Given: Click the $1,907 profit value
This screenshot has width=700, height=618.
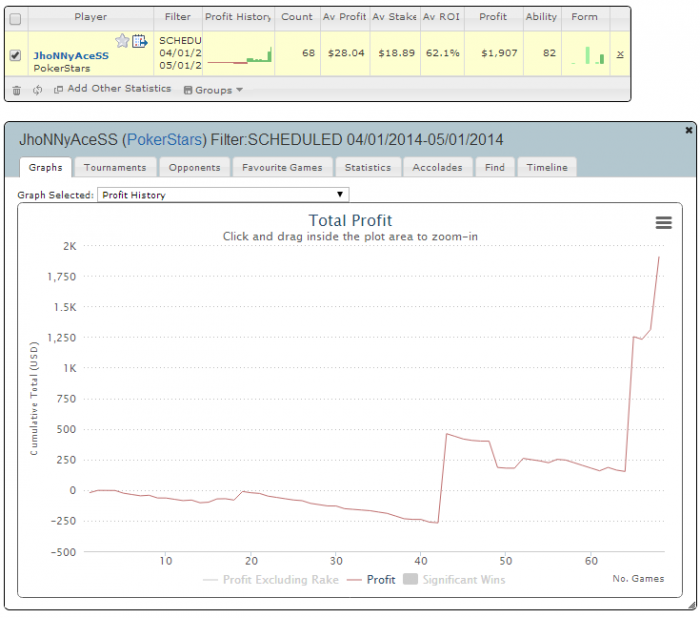Looking at the screenshot, I should [499, 53].
